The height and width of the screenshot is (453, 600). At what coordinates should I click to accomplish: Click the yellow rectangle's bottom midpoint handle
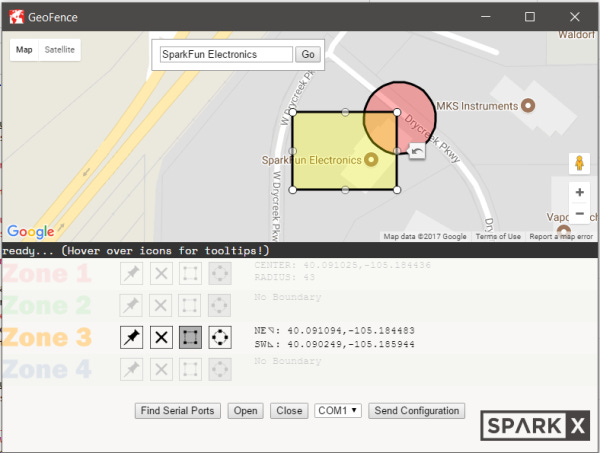point(345,190)
